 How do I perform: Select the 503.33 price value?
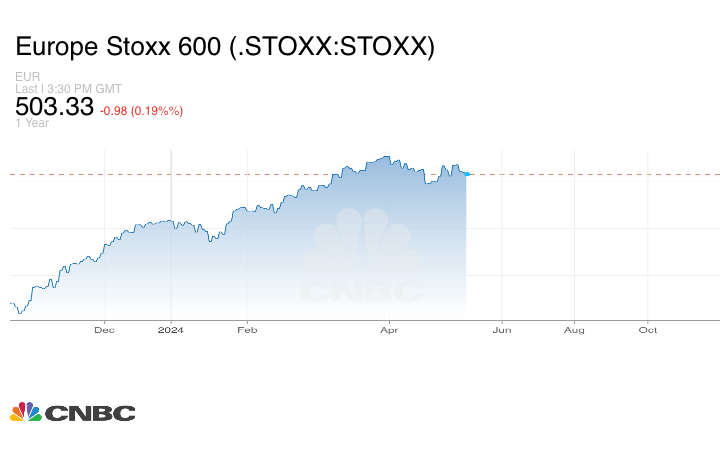coord(55,107)
